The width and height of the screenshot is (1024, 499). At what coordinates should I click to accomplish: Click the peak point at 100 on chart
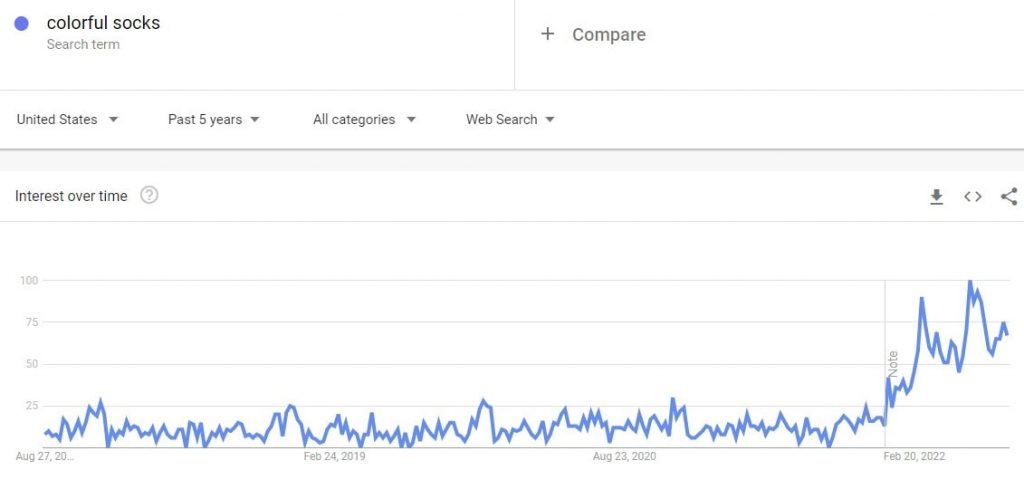[x=970, y=282]
